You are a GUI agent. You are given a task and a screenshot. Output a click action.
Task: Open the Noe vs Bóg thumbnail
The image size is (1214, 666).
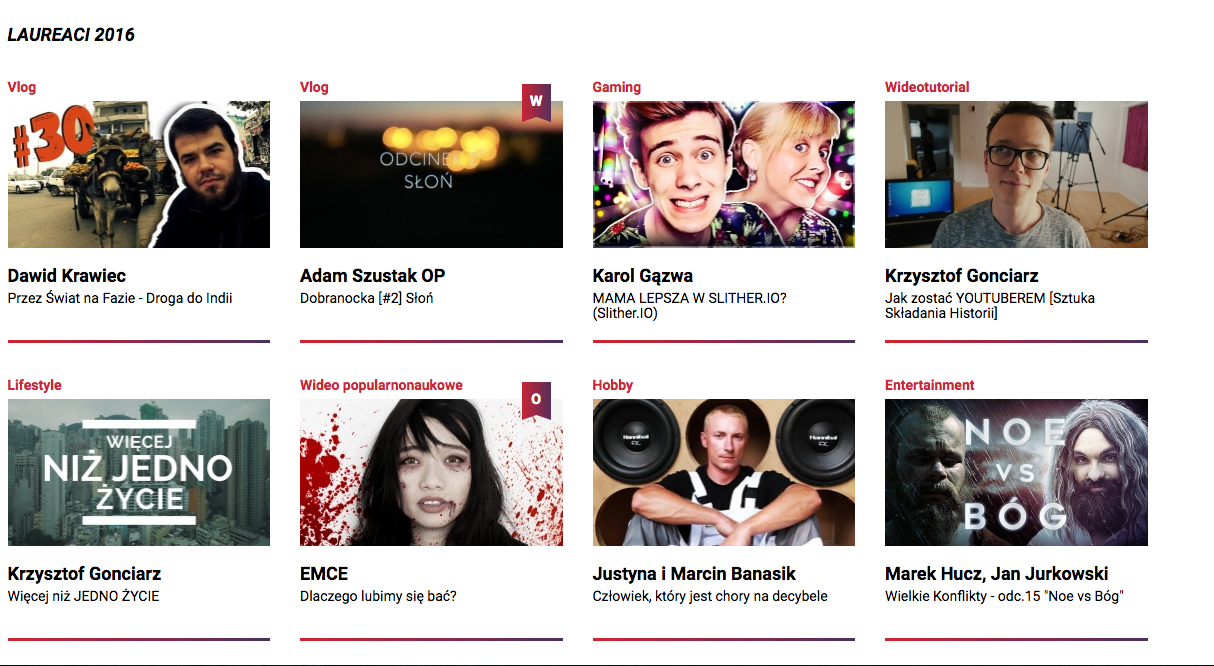tap(1016, 472)
